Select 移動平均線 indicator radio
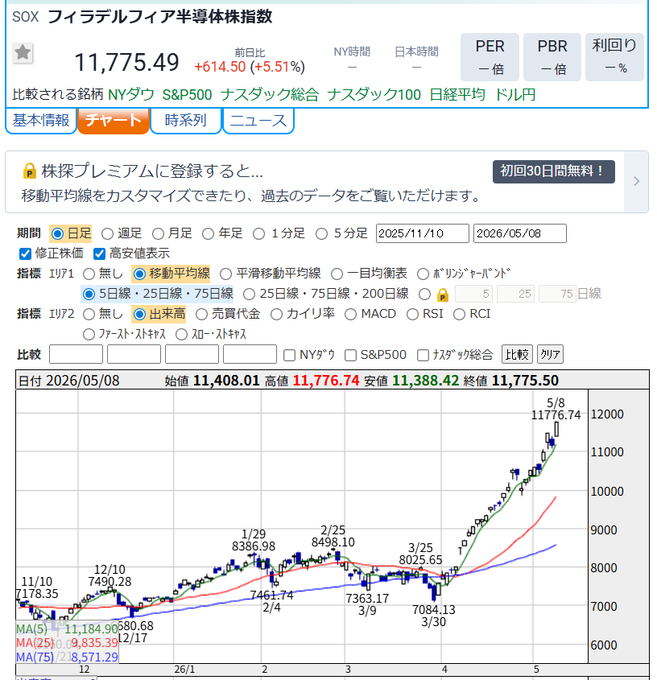Viewport: 657px width, 680px height. pos(139,274)
